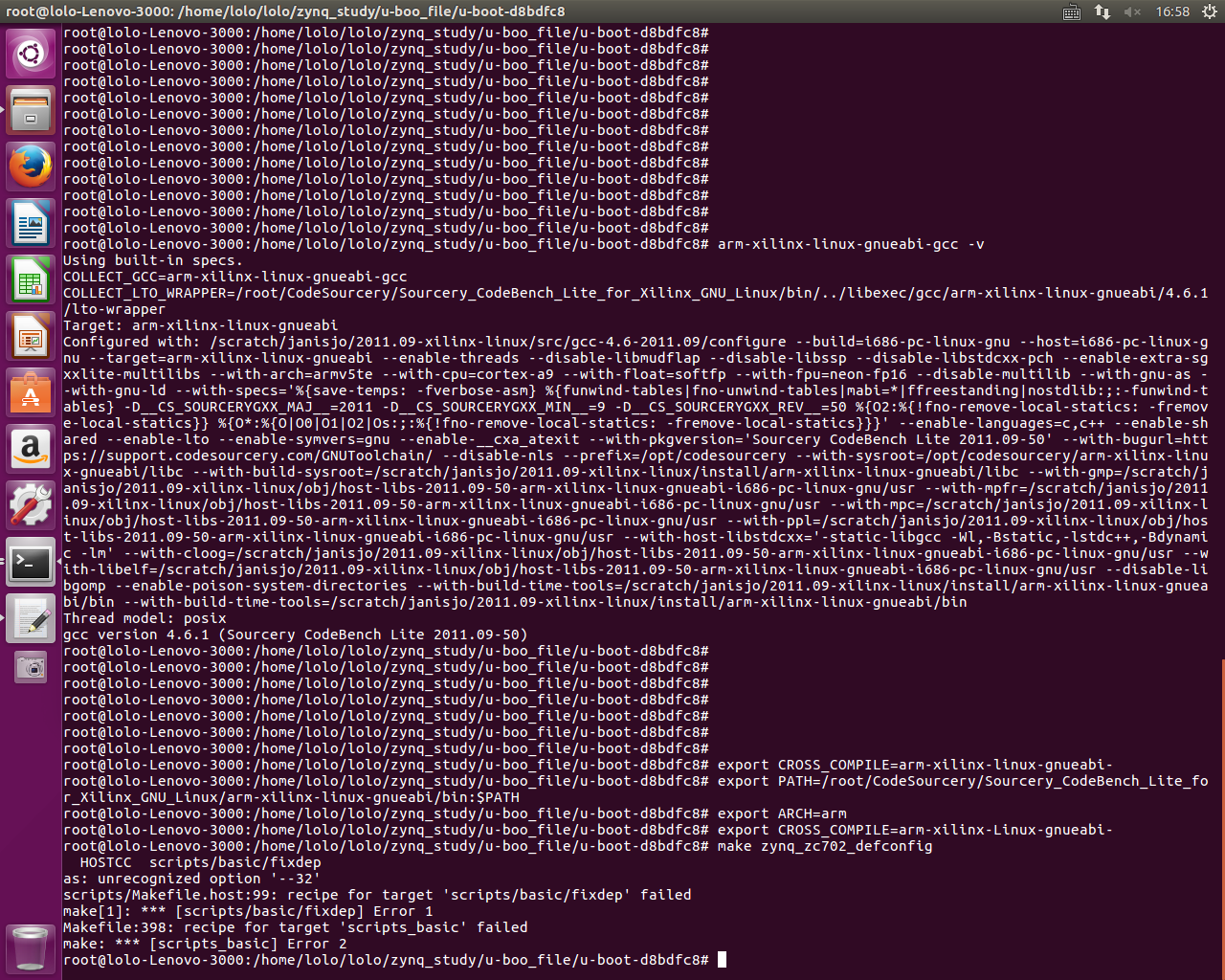Image resolution: width=1225 pixels, height=980 pixels.
Task: Open LibreOffice Calc spreadsheet
Action: pos(31,278)
